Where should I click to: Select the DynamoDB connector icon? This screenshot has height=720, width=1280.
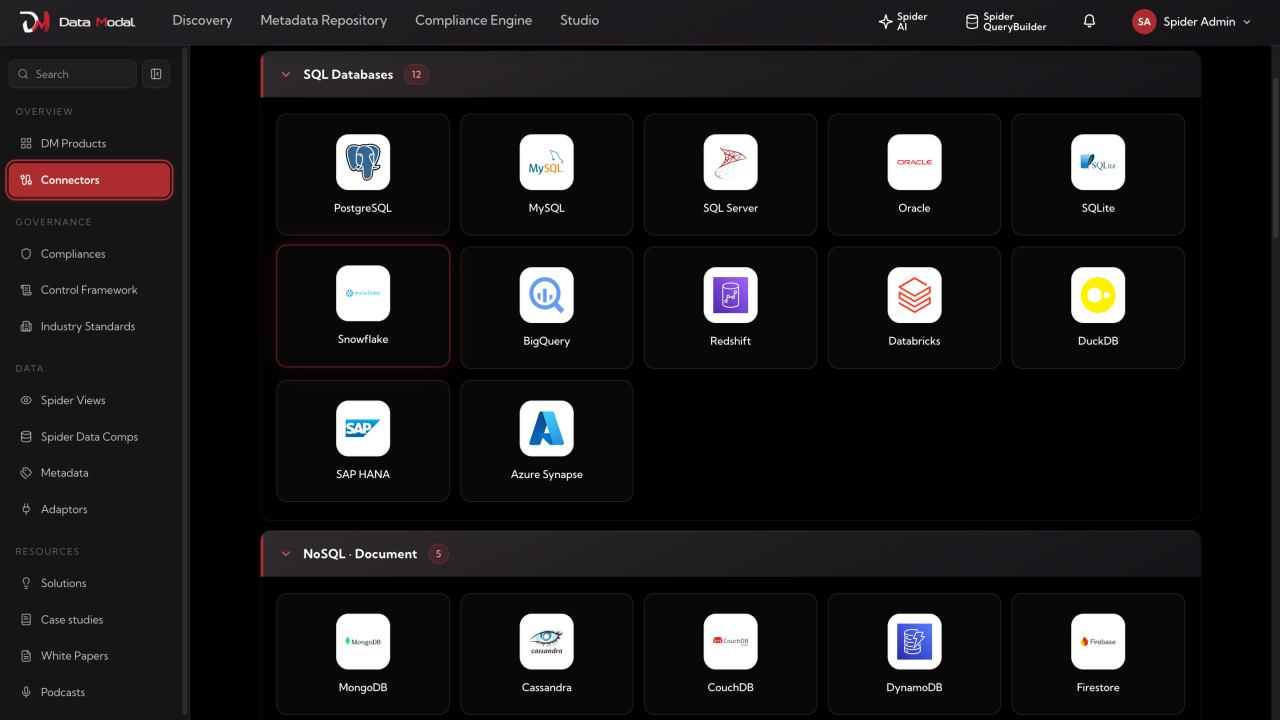(914, 641)
